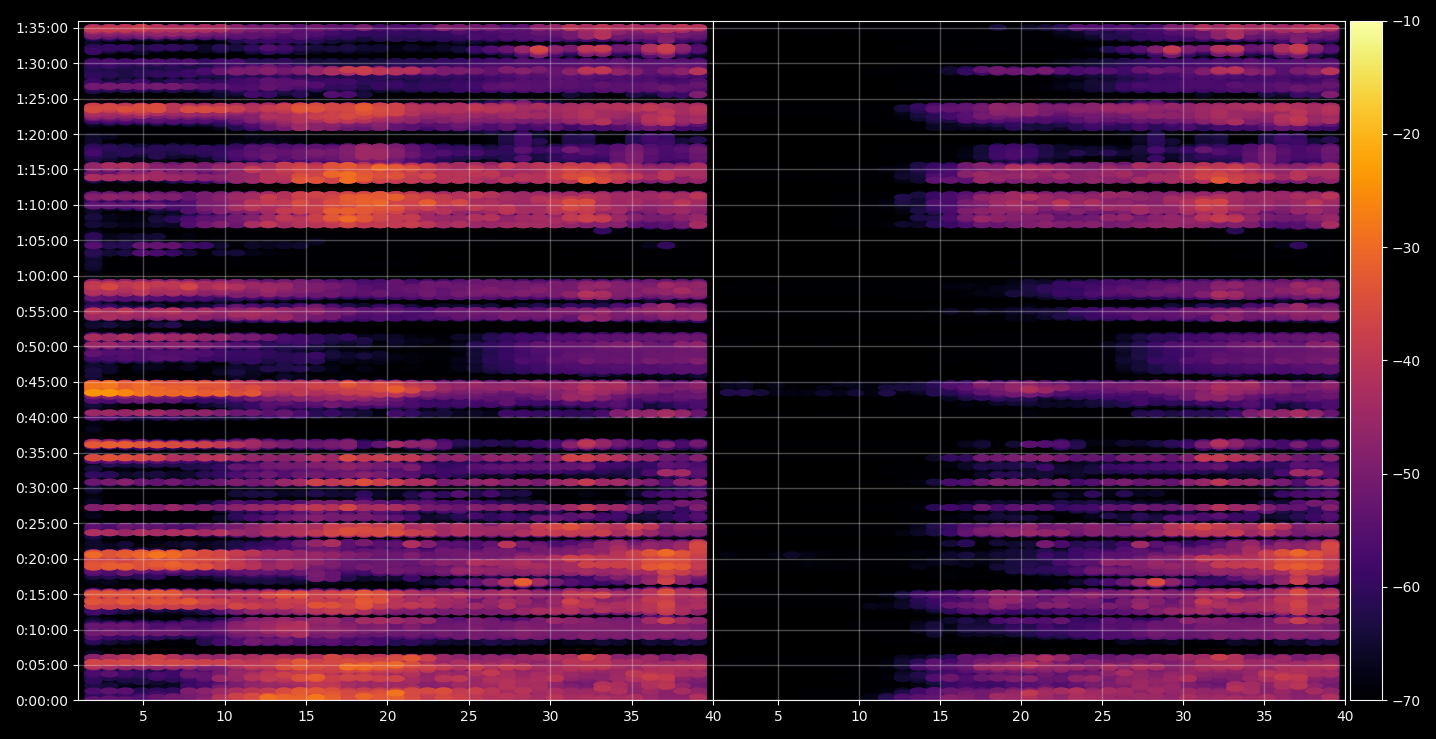Click x-axis label 15 under the left heatmap

(306, 717)
